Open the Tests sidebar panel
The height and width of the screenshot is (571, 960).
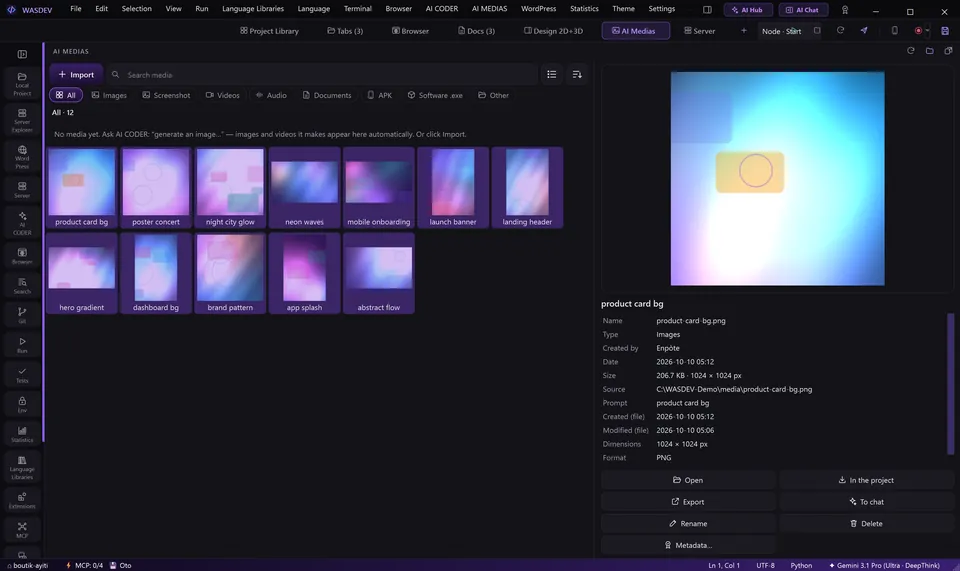tap(22, 375)
